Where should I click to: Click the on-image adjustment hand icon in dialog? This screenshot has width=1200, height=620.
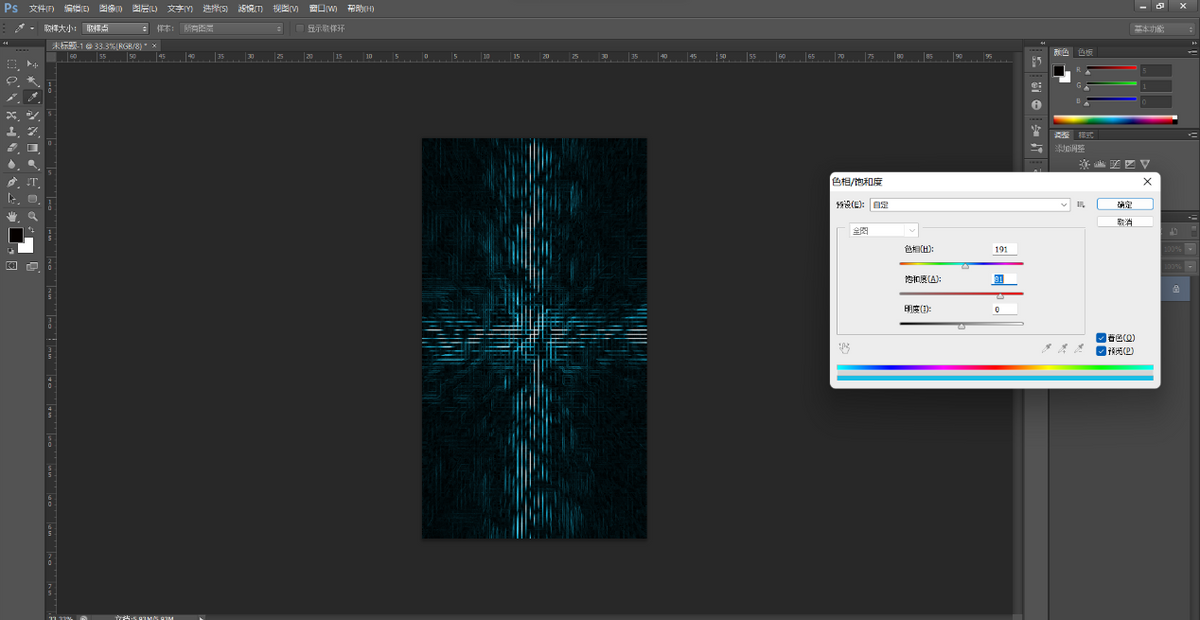point(845,348)
